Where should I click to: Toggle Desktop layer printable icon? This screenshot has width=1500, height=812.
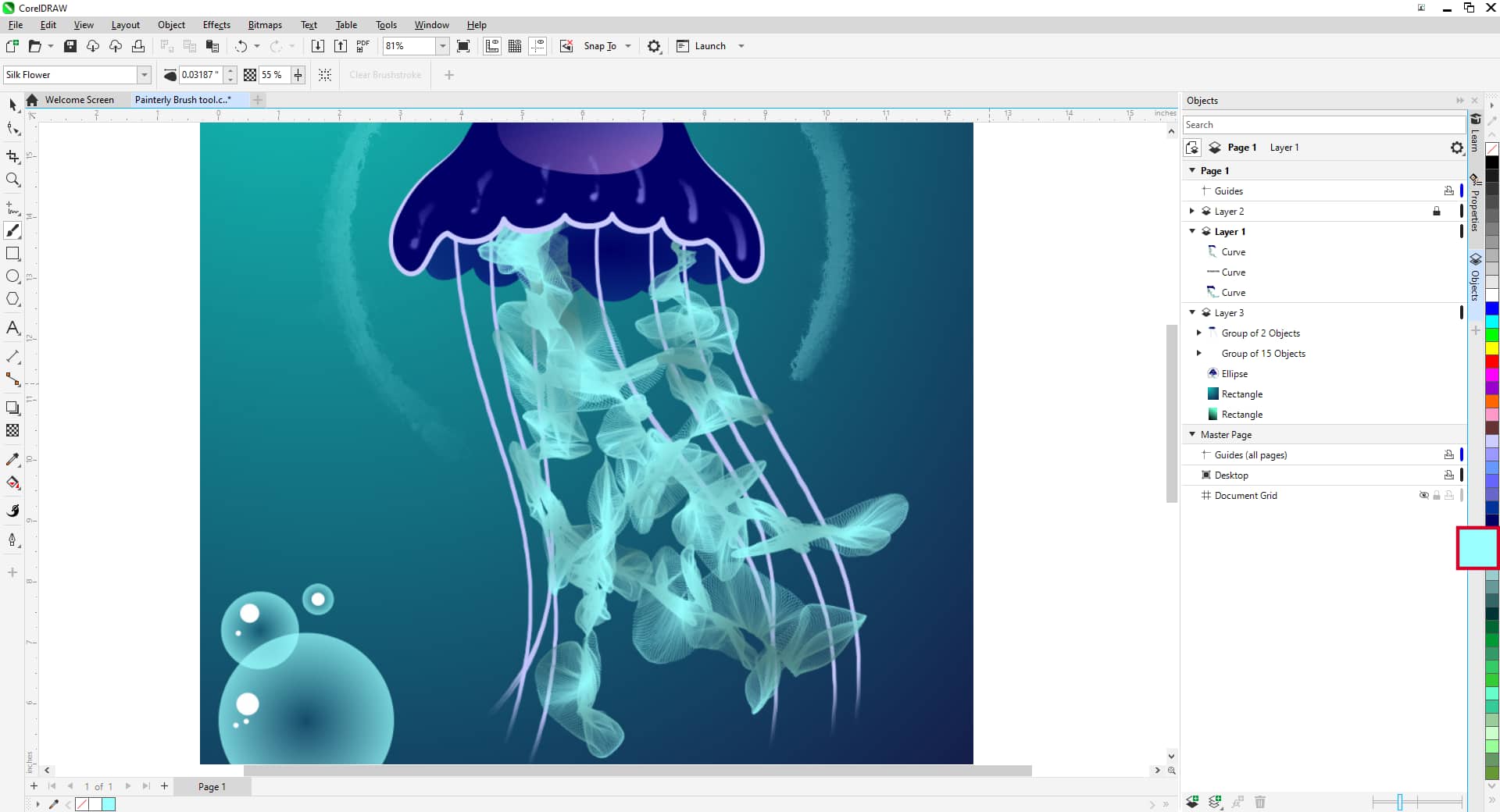(1448, 475)
